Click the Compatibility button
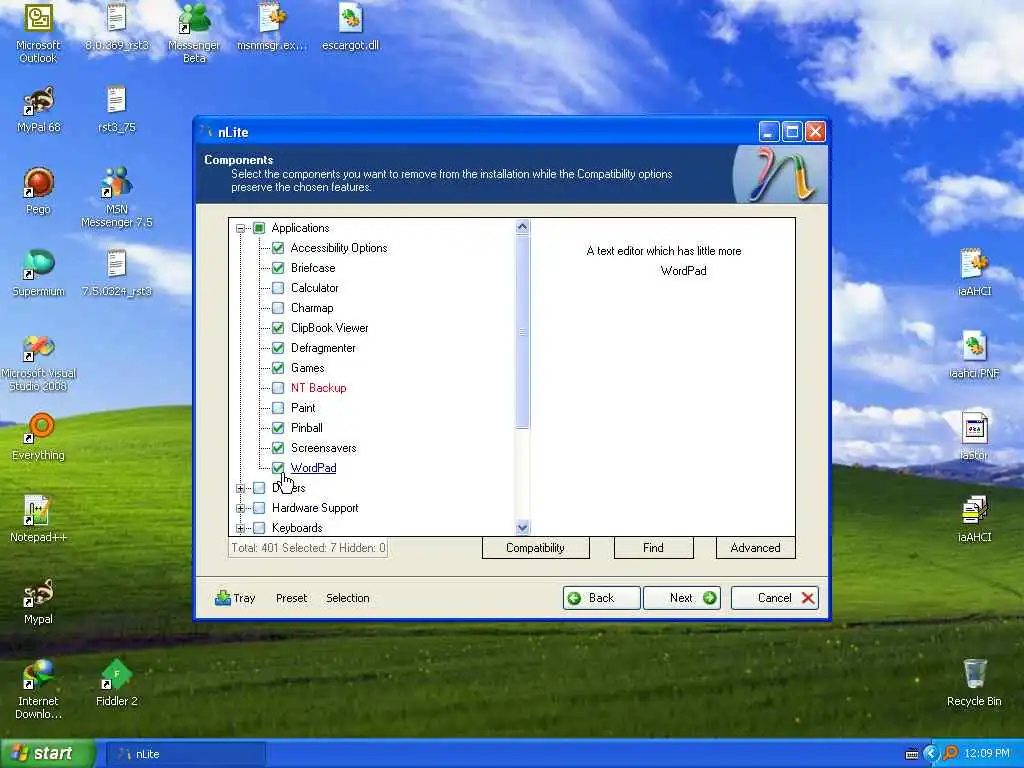 tap(536, 548)
